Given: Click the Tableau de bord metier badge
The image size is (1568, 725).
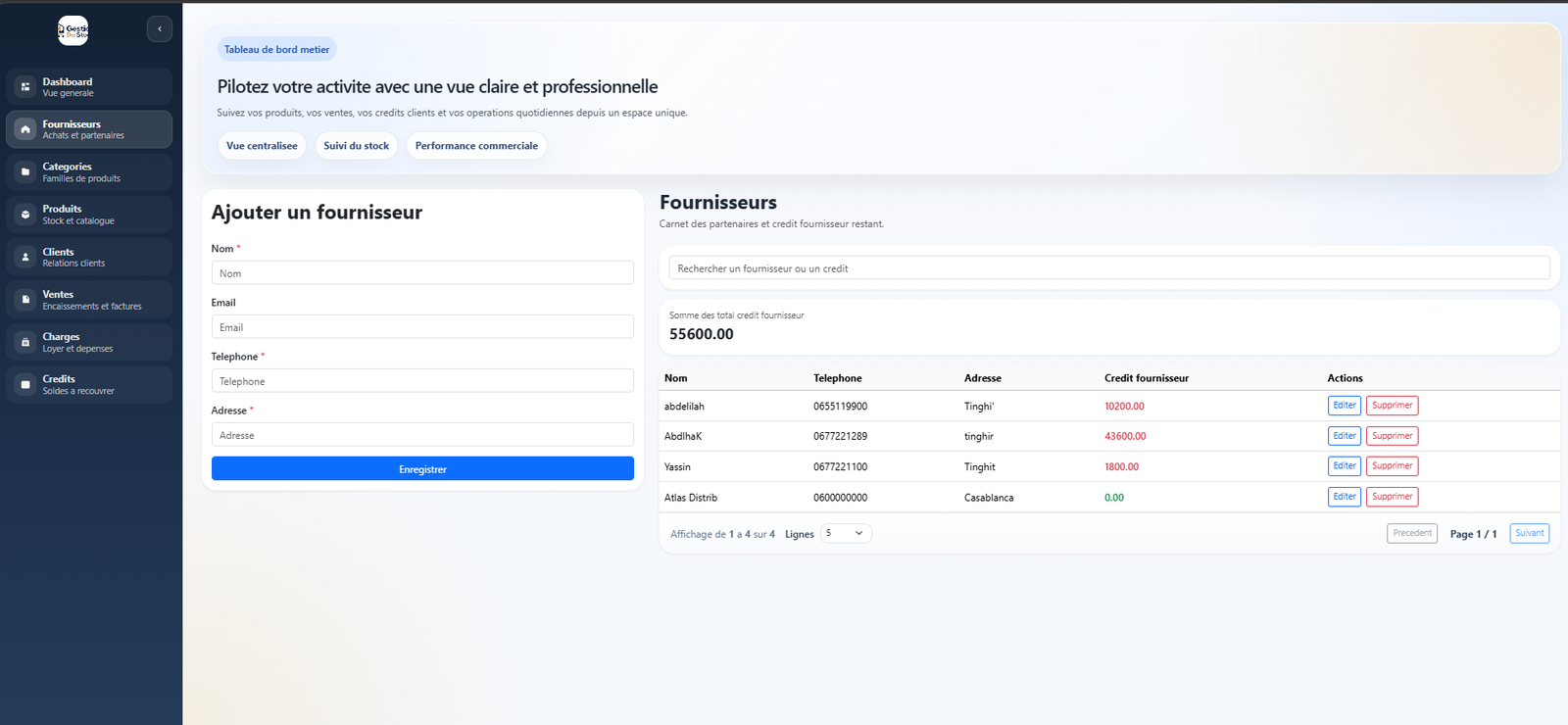Looking at the screenshot, I should coord(277,49).
